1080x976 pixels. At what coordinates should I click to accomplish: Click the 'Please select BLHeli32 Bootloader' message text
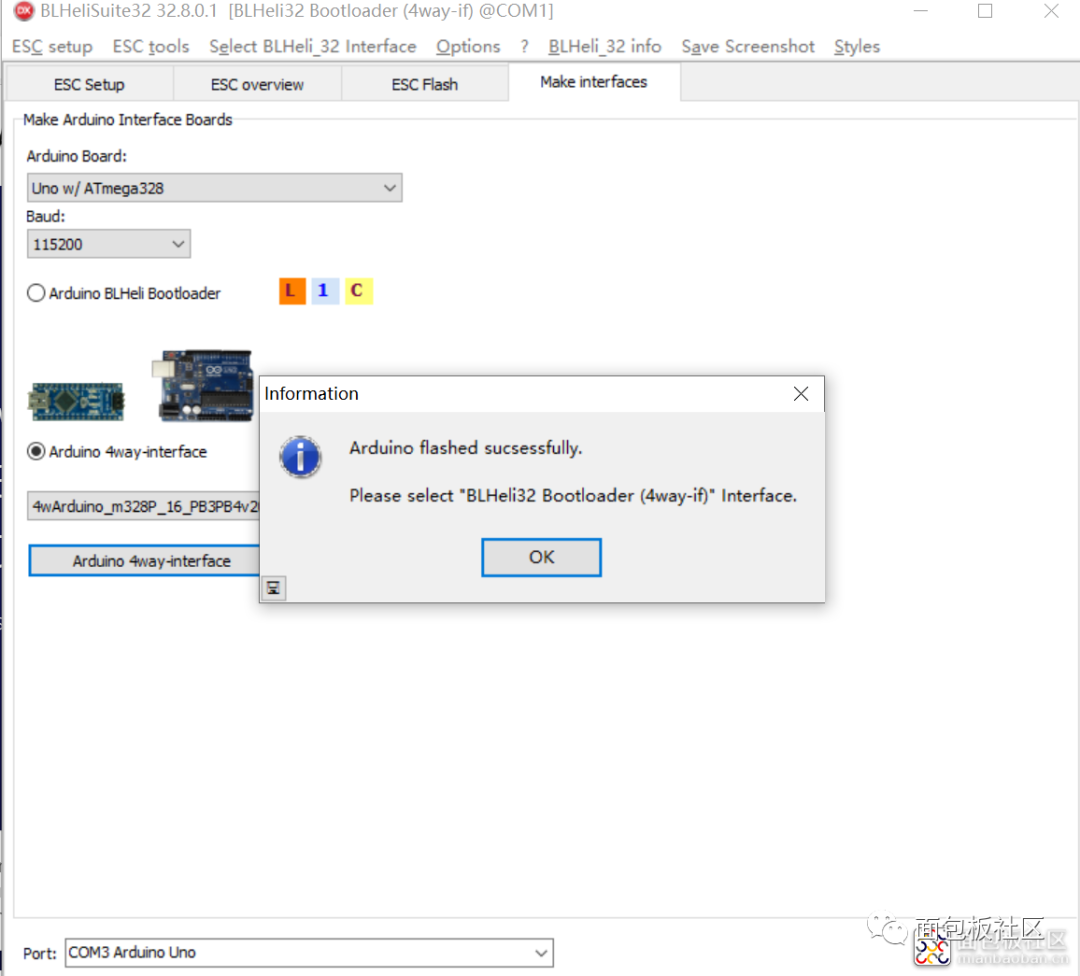point(573,495)
